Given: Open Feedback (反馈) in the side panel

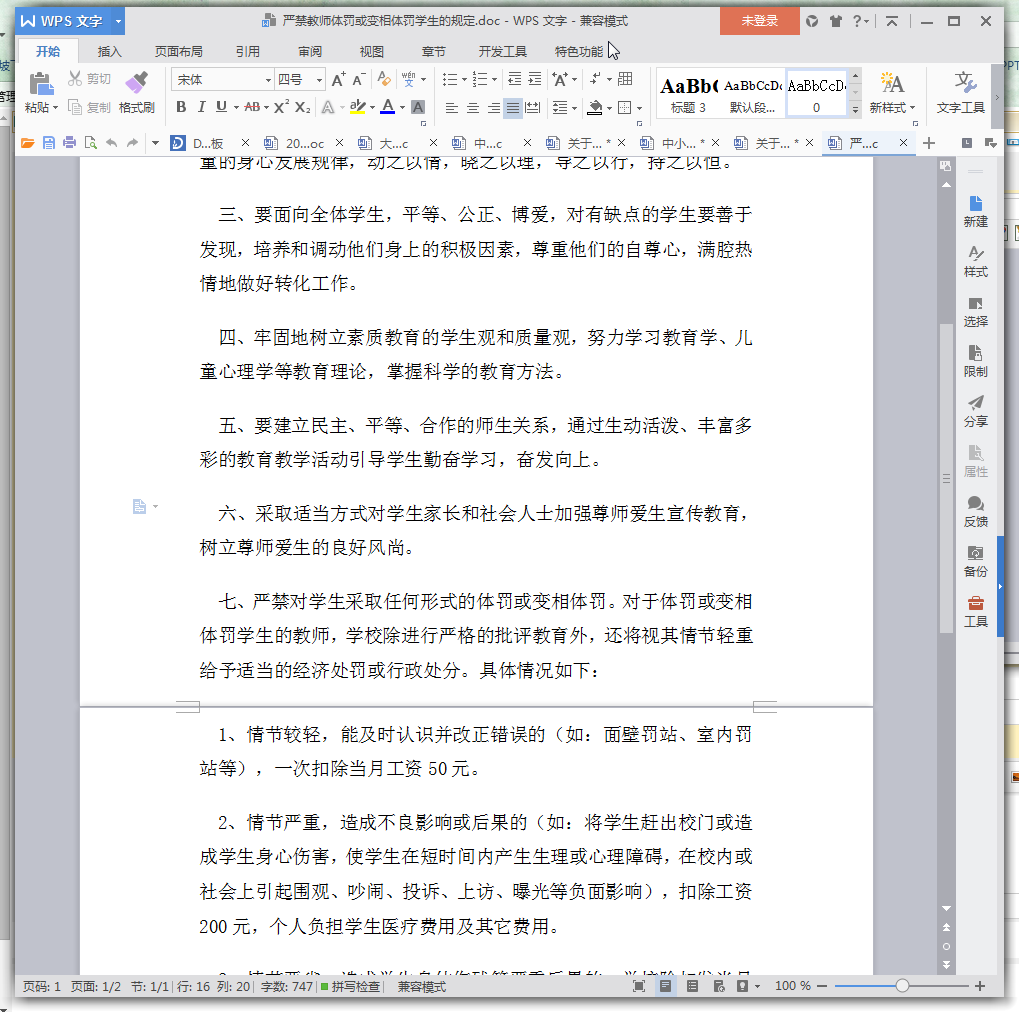Looking at the screenshot, I should pos(975,512).
